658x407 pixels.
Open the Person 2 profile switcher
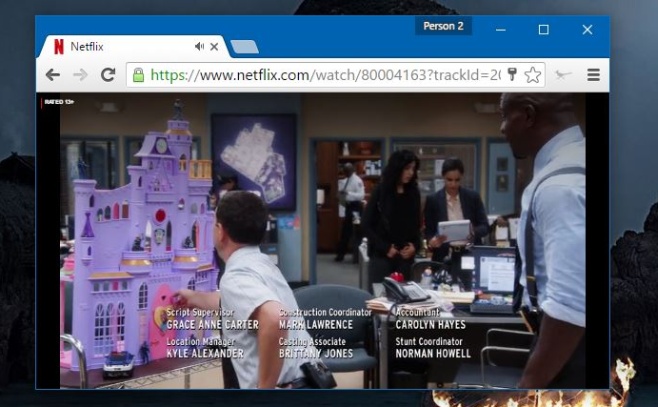click(443, 26)
